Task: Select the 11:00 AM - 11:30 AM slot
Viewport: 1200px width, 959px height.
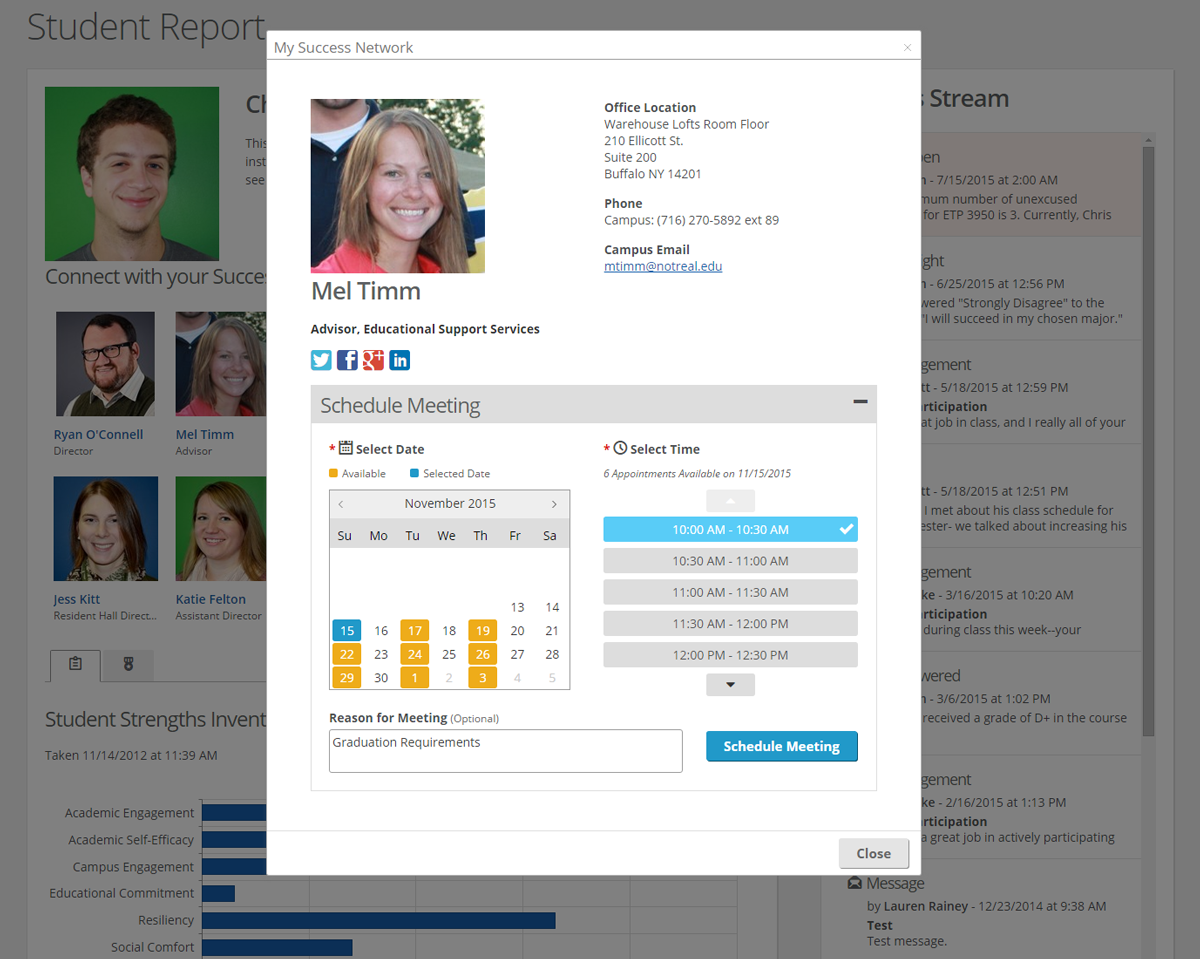Action: tap(730, 591)
